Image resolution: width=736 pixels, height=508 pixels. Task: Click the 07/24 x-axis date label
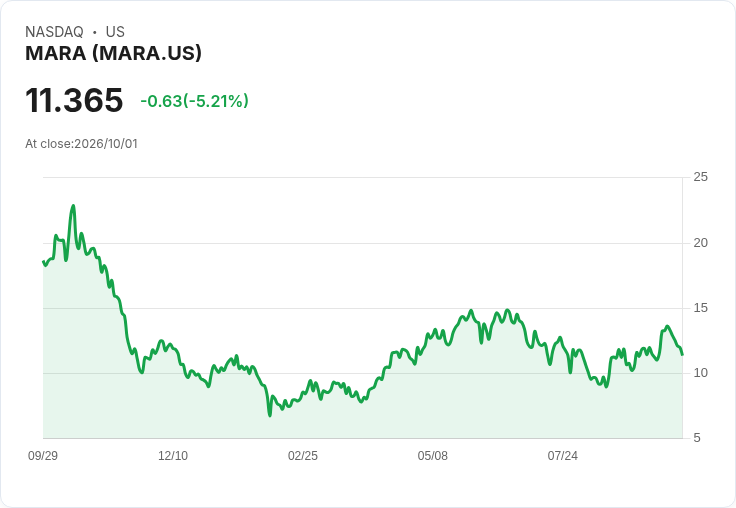[x=562, y=456]
